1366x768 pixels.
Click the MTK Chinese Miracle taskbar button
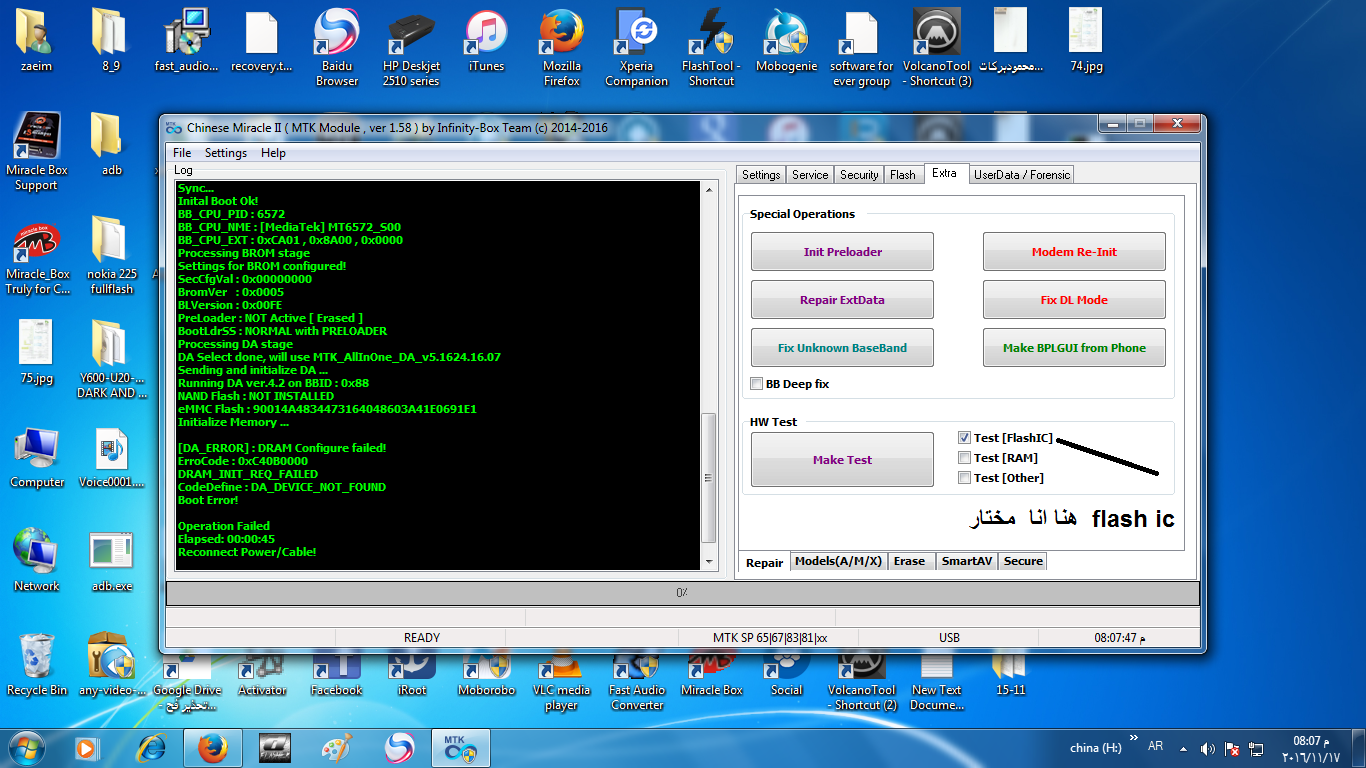point(460,747)
